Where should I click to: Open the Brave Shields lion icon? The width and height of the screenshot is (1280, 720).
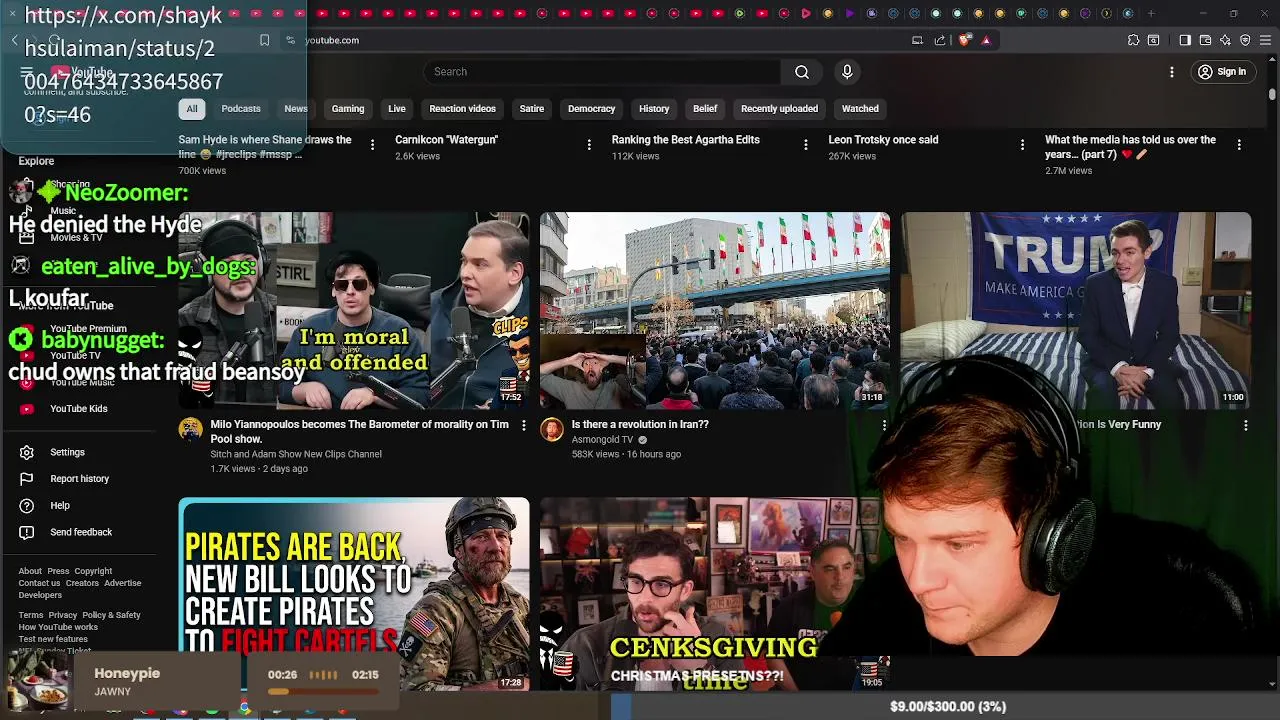[x=964, y=40]
